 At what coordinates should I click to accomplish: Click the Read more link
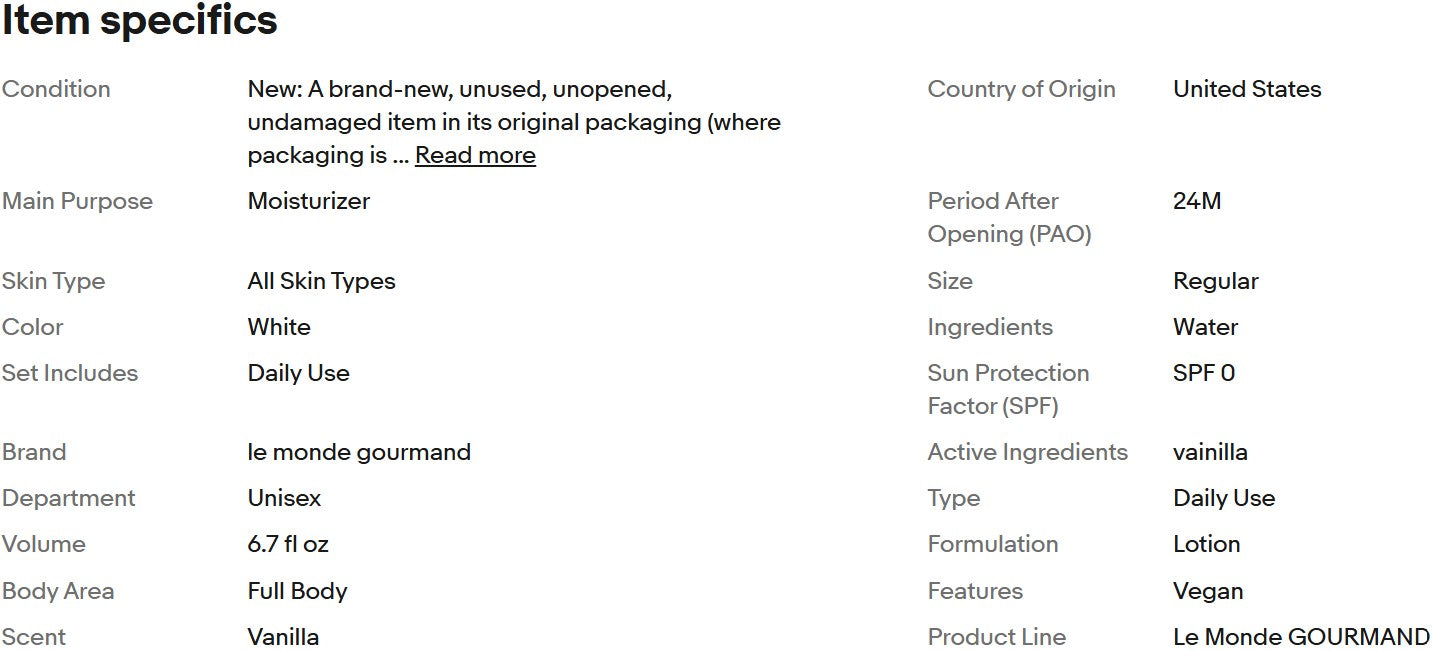pos(475,155)
